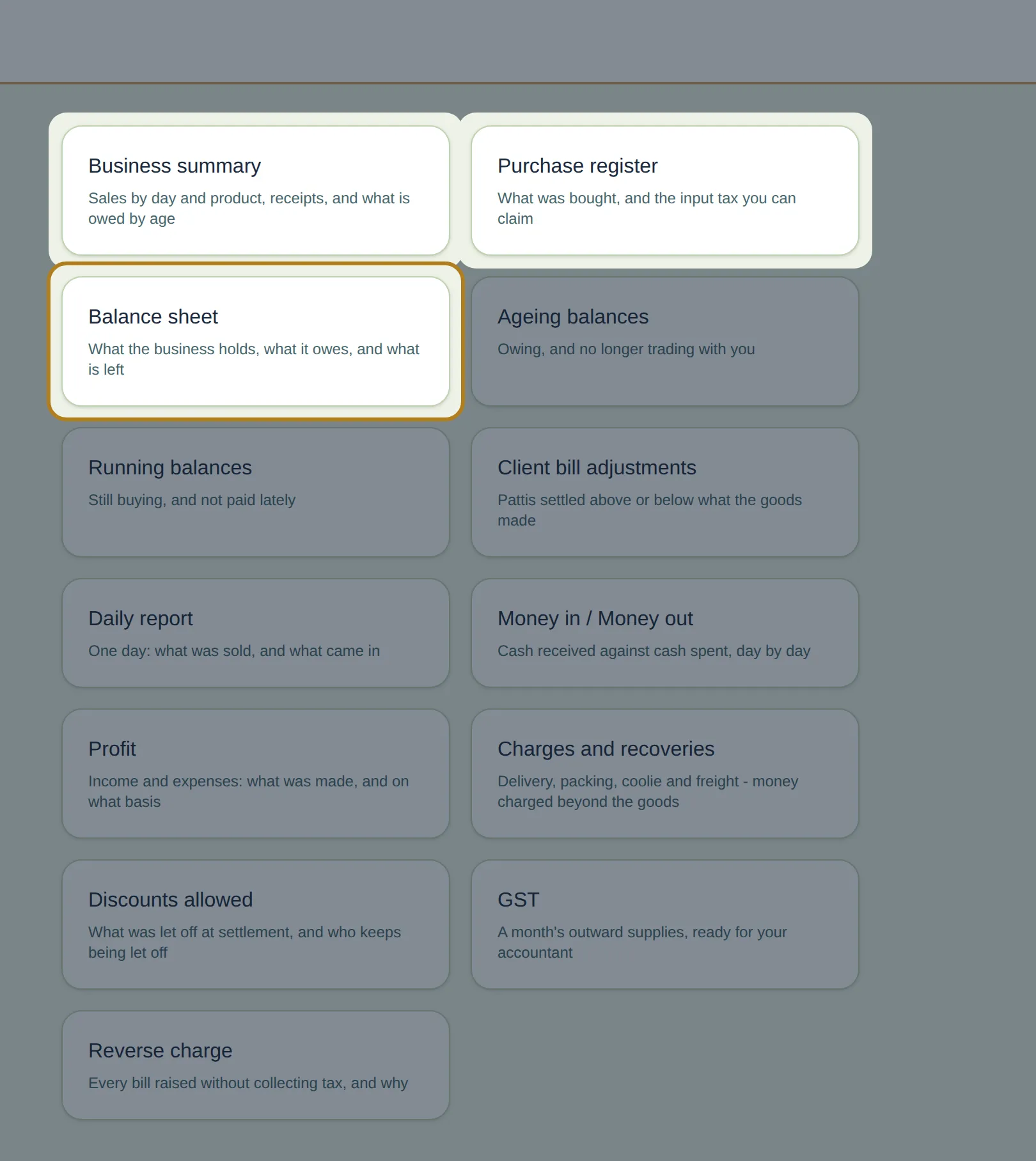Open the Purchase register report
1036x1161 pixels.
pyautogui.click(x=665, y=191)
